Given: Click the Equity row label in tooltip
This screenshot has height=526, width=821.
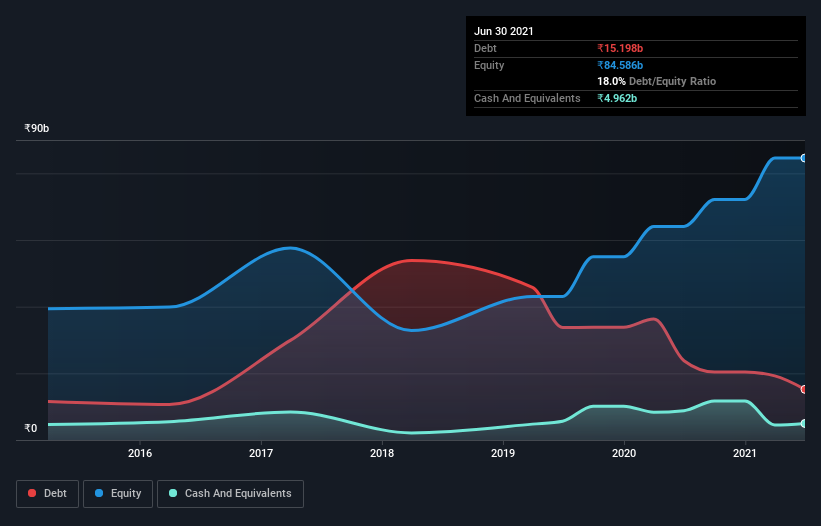Looking at the screenshot, I should click(489, 65).
